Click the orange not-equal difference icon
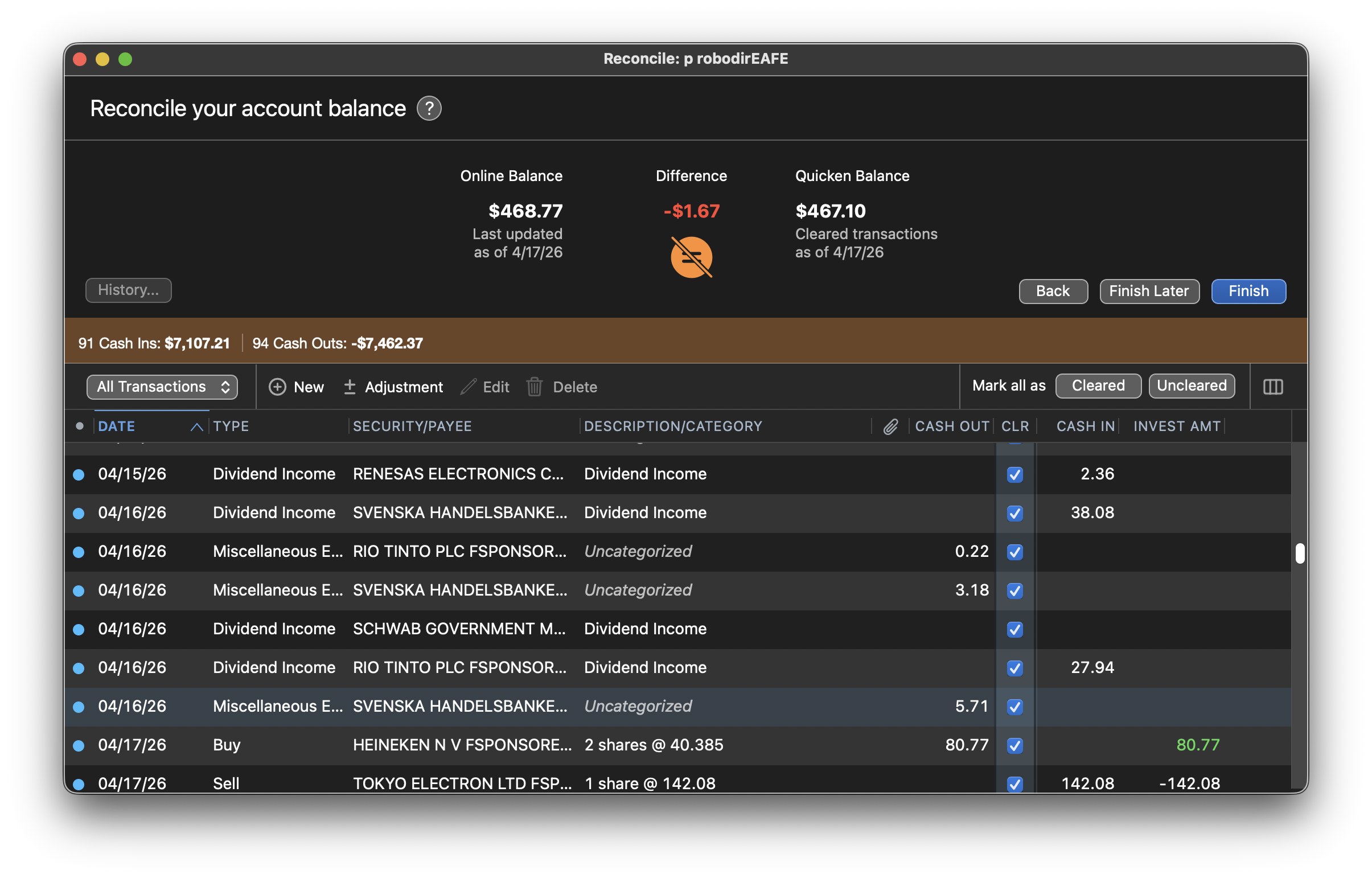 [691, 257]
